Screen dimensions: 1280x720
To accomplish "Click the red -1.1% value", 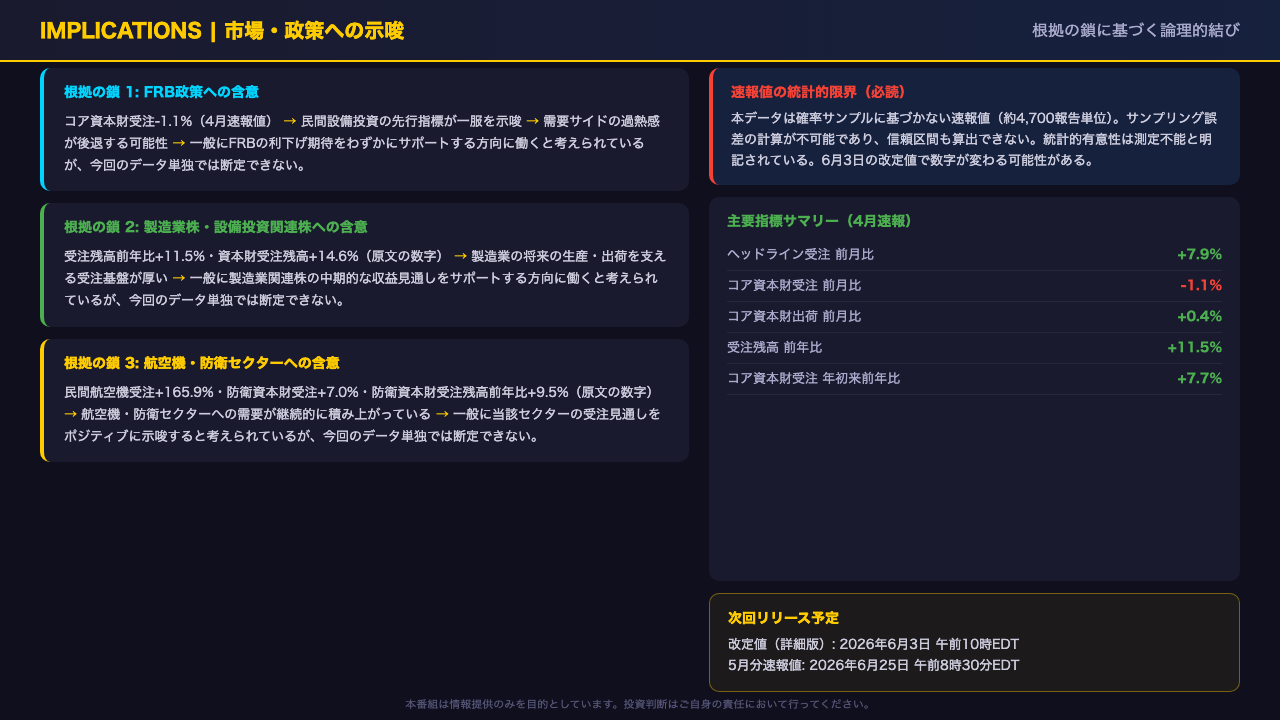I will click(x=1201, y=285).
